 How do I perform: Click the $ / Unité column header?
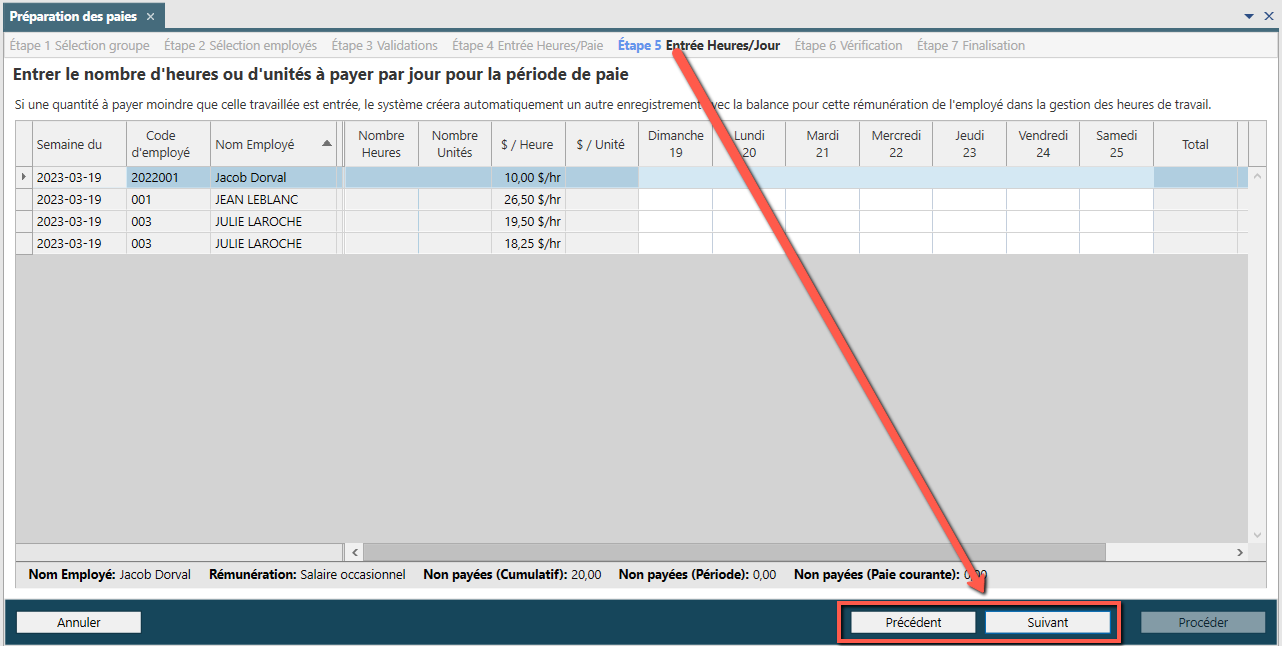click(602, 144)
